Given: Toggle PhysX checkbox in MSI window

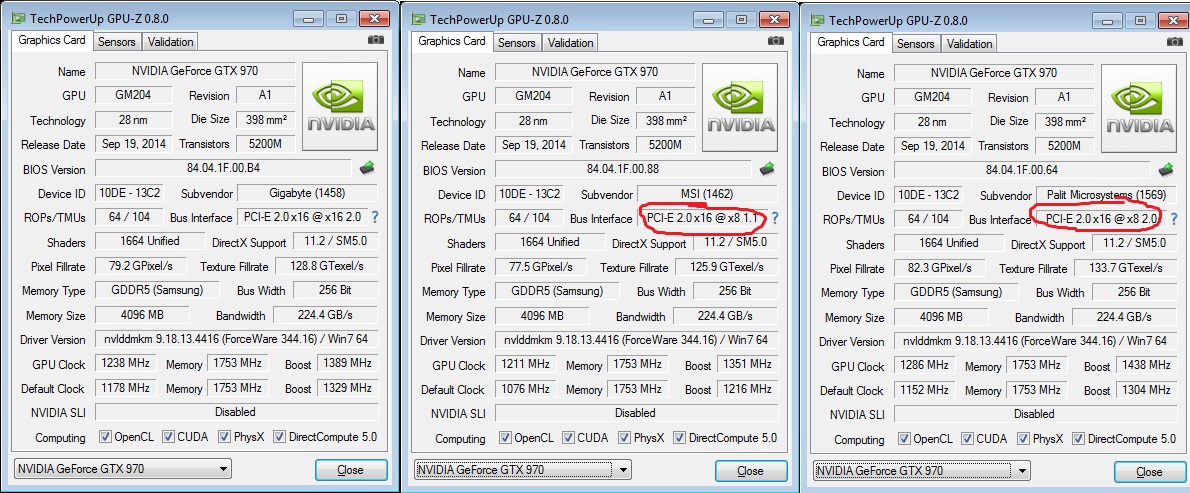Looking at the screenshot, I should coord(625,438).
